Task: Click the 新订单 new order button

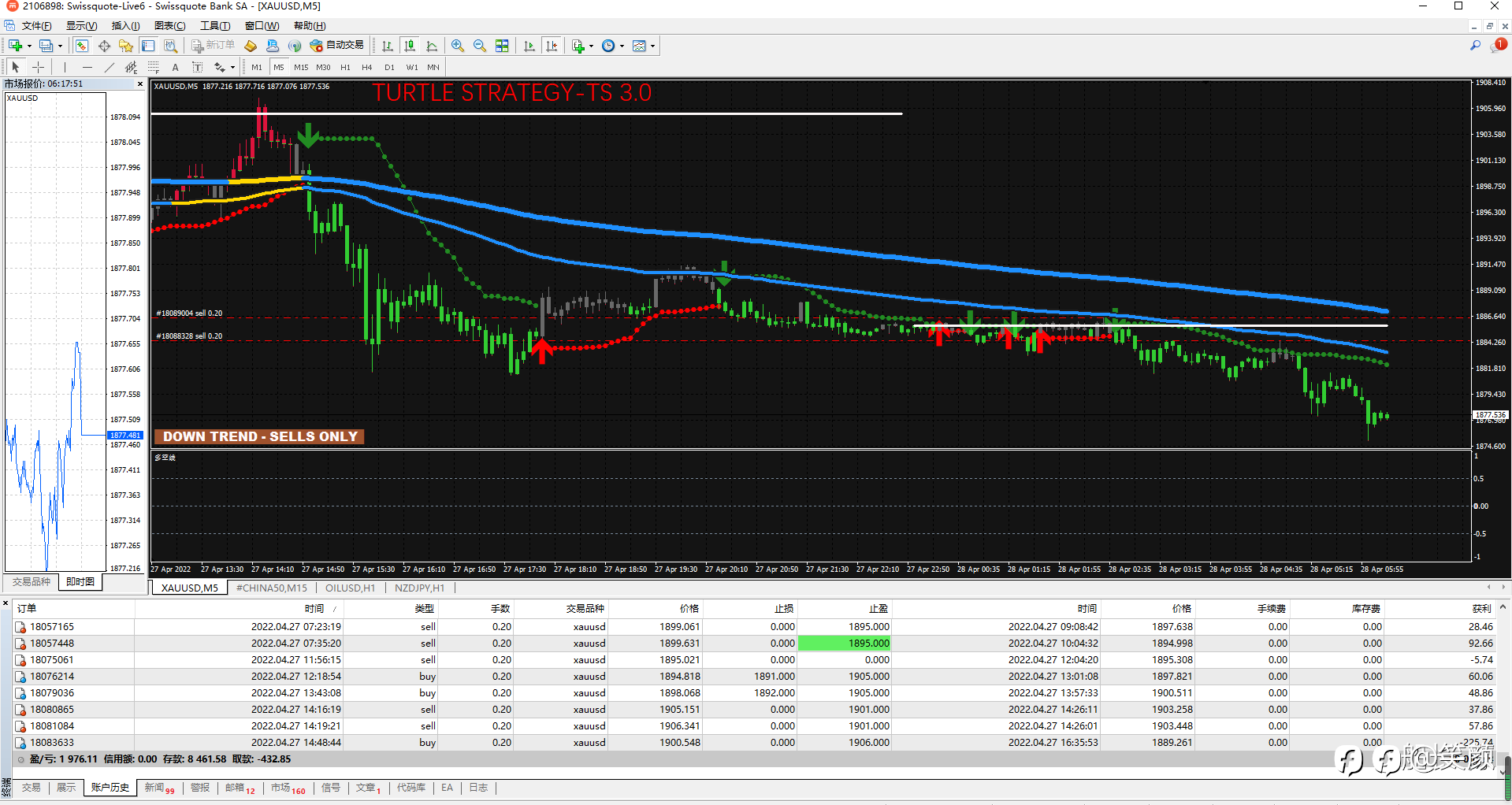Action: (x=213, y=46)
